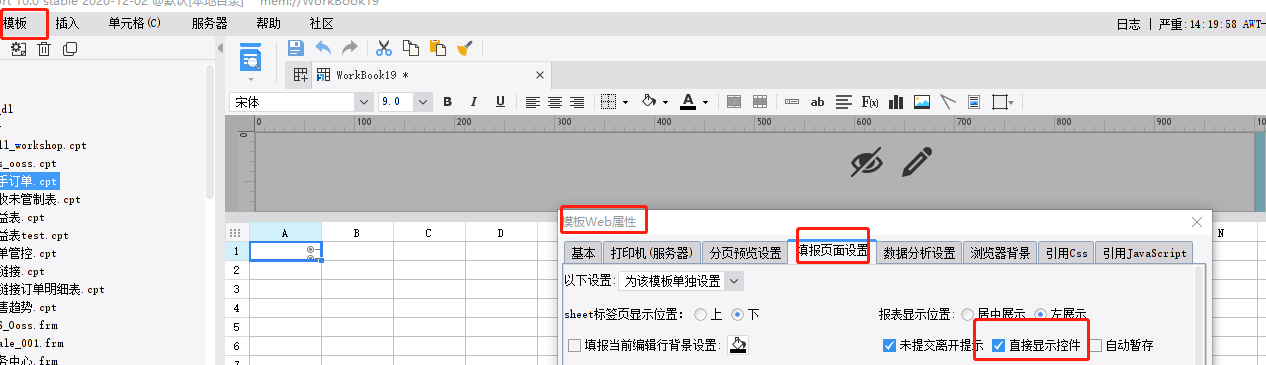This screenshot has height=365, width=1266.
Task: Open the 服务器 menu
Action: [x=209, y=23]
